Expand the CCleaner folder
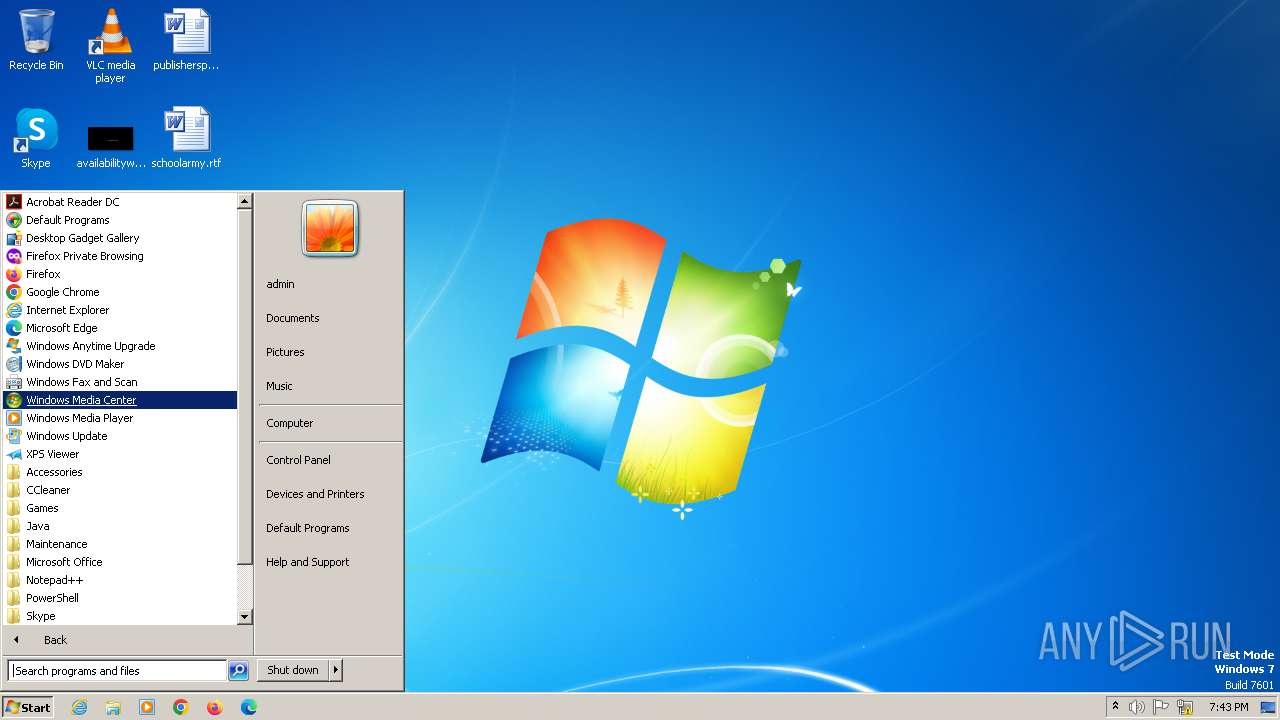 [120, 490]
